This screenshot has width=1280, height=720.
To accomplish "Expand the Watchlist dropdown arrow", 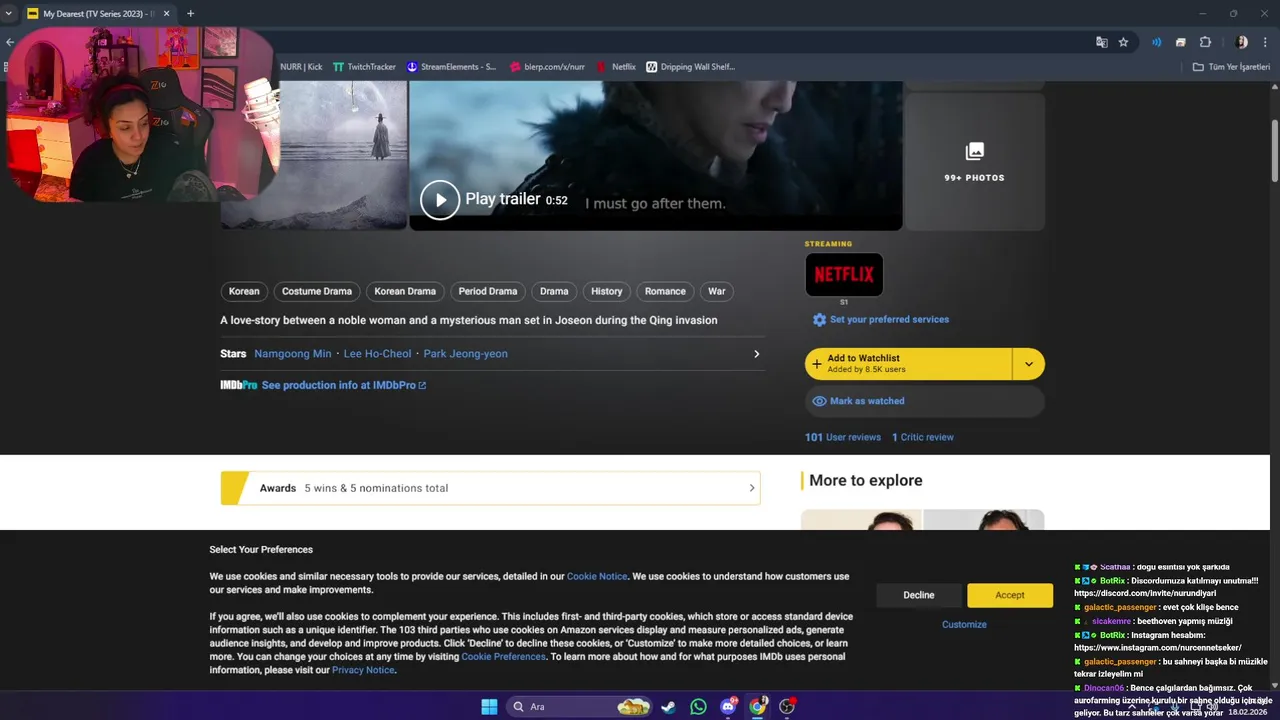I will [1029, 364].
